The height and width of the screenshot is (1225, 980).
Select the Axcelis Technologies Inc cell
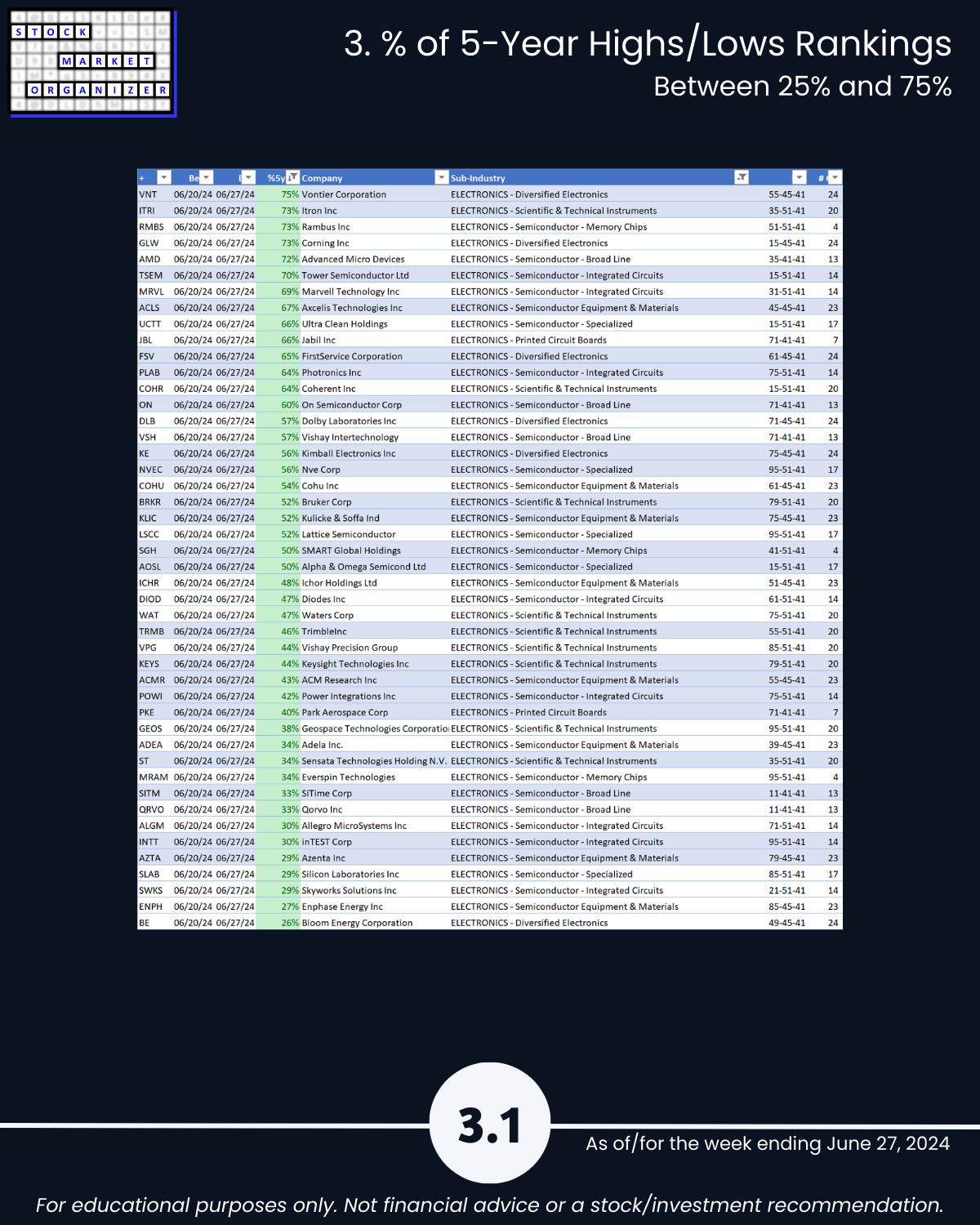(352, 308)
